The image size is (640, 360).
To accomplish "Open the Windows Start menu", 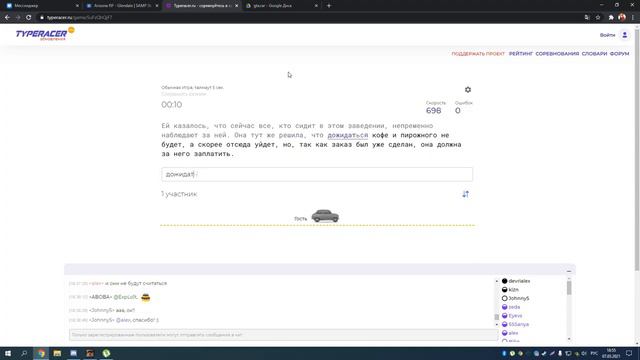I will pyautogui.click(x=7, y=353).
